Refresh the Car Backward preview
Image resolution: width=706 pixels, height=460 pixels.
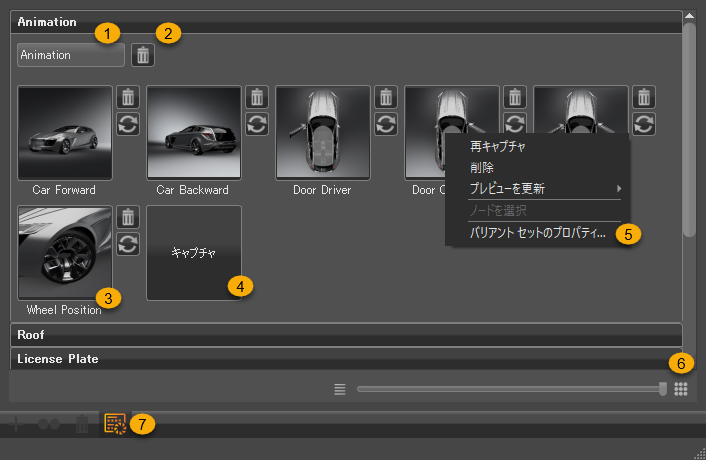[257, 124]
